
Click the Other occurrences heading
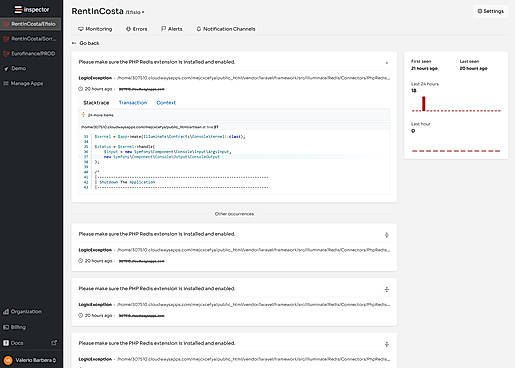coord(234,214)
